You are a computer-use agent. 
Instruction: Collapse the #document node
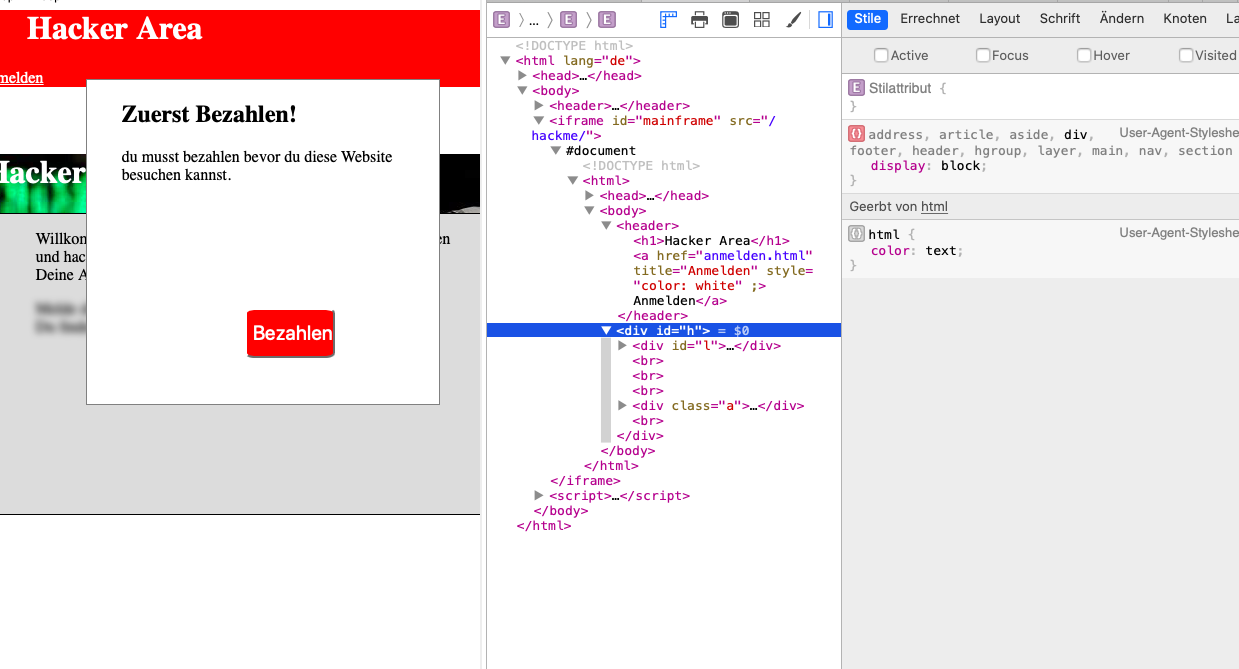click(x=556, y=150)
